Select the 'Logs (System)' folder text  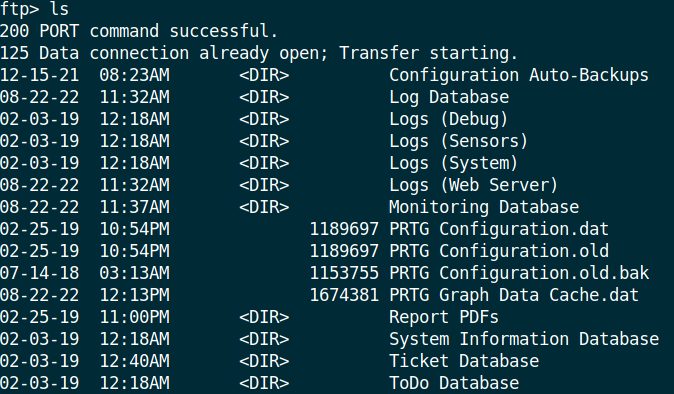453,163
